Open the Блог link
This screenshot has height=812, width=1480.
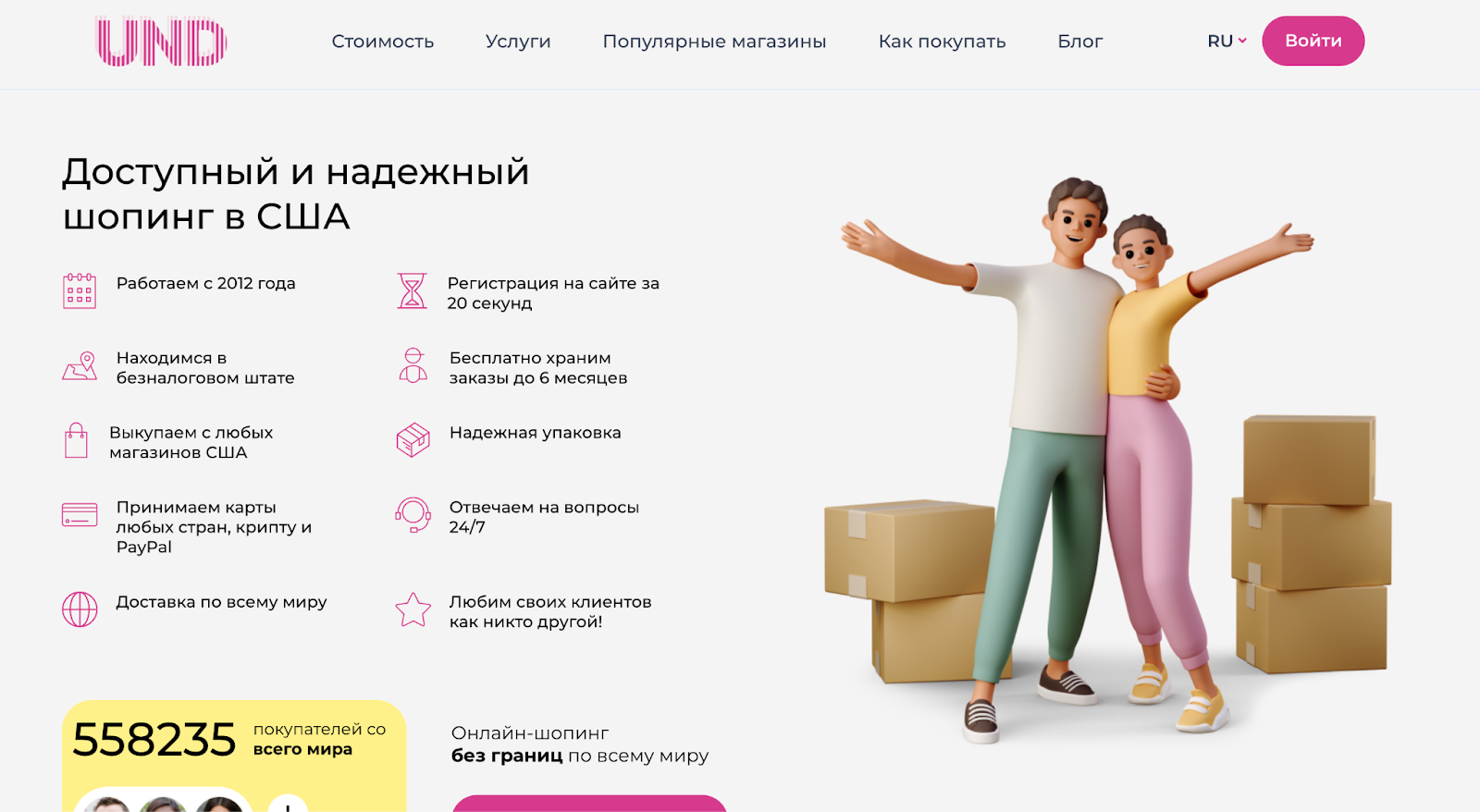tap(1080, 42)
